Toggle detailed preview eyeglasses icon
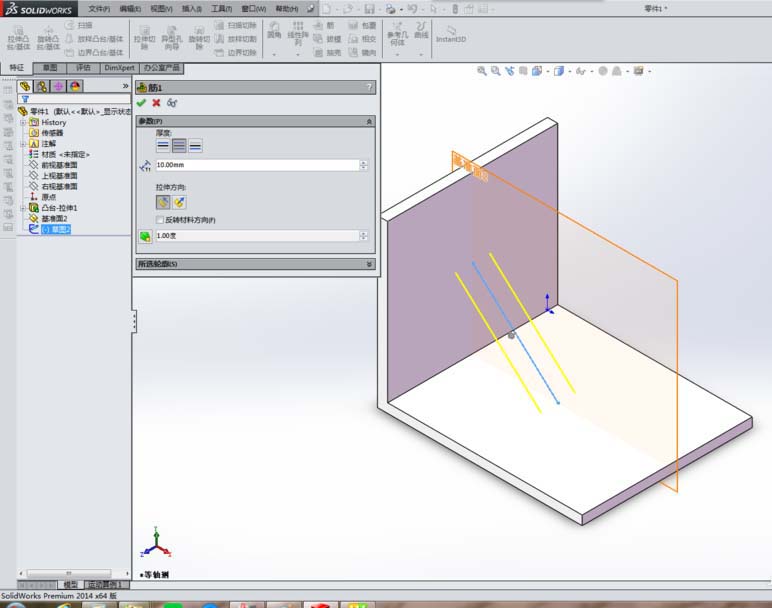 tap(172, 103)
